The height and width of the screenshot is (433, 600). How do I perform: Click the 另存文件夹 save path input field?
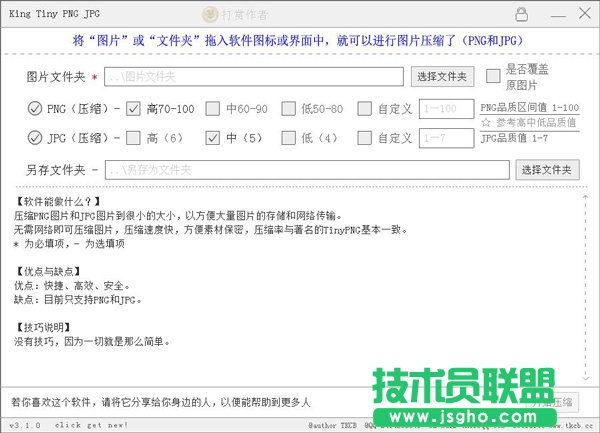[x=308, y=170]
